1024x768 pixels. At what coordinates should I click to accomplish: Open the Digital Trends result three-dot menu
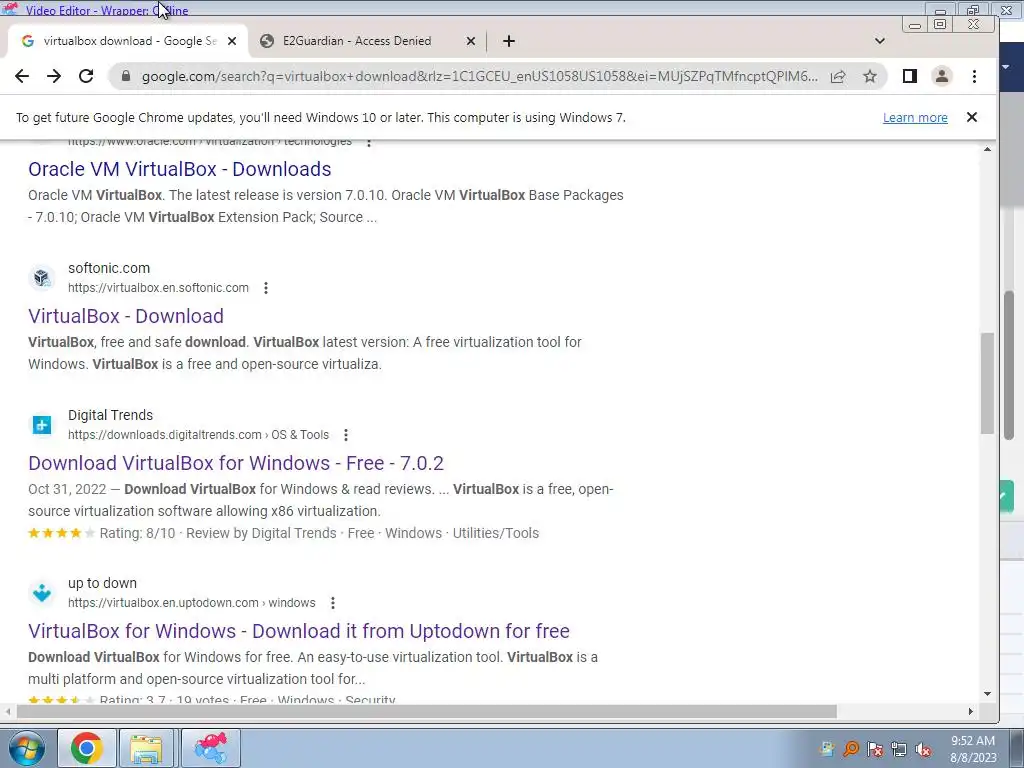click(346, 435)
